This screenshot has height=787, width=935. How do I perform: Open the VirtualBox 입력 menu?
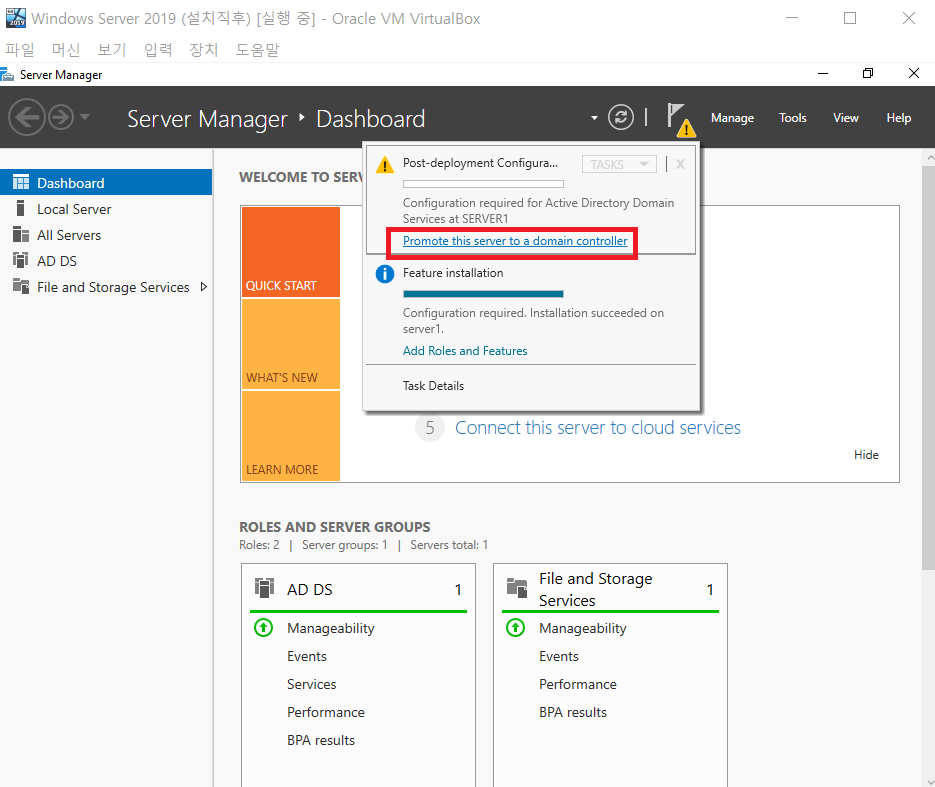coord(158,50)
